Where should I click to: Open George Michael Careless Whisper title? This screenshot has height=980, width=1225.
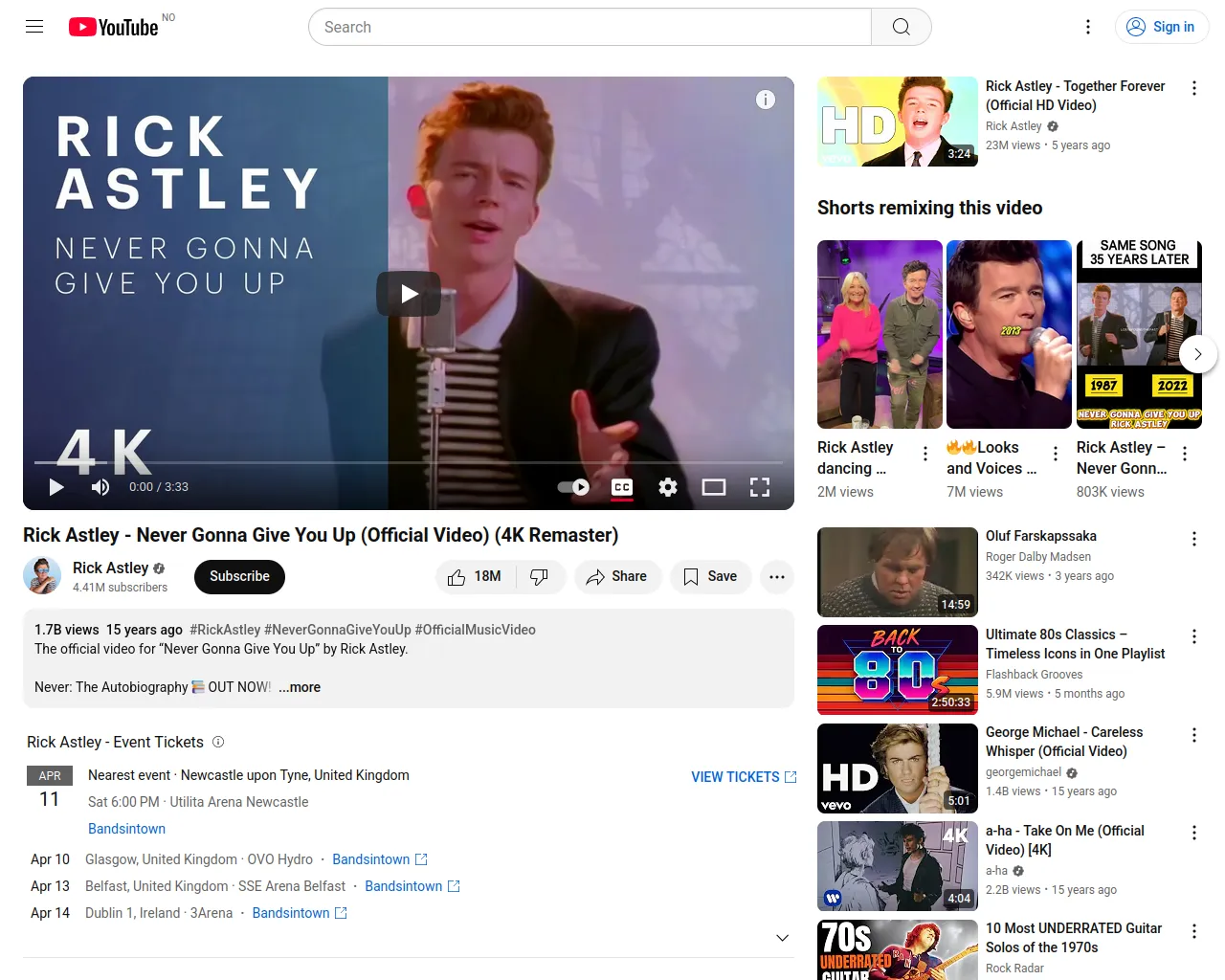(x=1064, y=742)
